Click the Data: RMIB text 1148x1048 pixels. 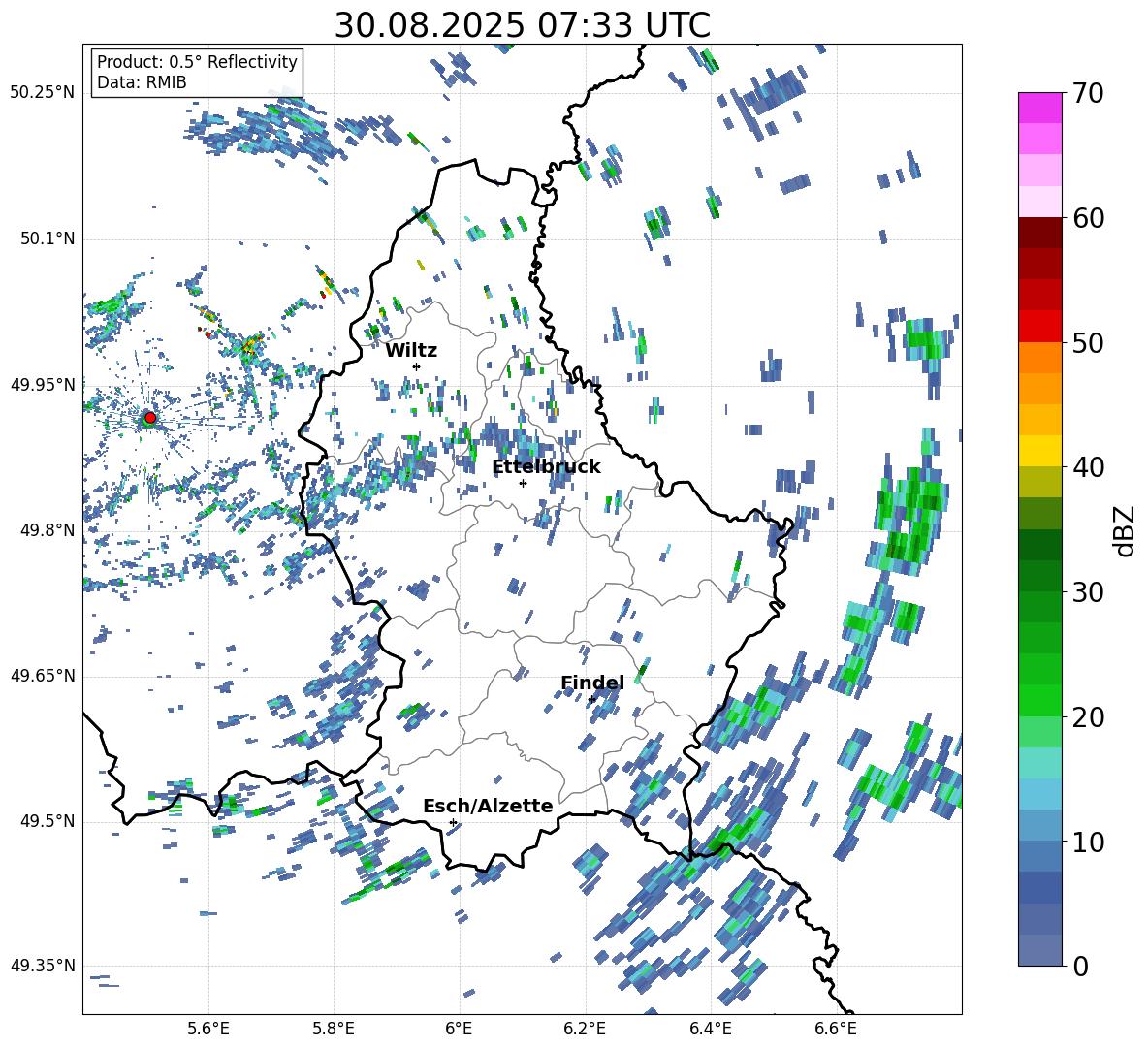[142, 82]
